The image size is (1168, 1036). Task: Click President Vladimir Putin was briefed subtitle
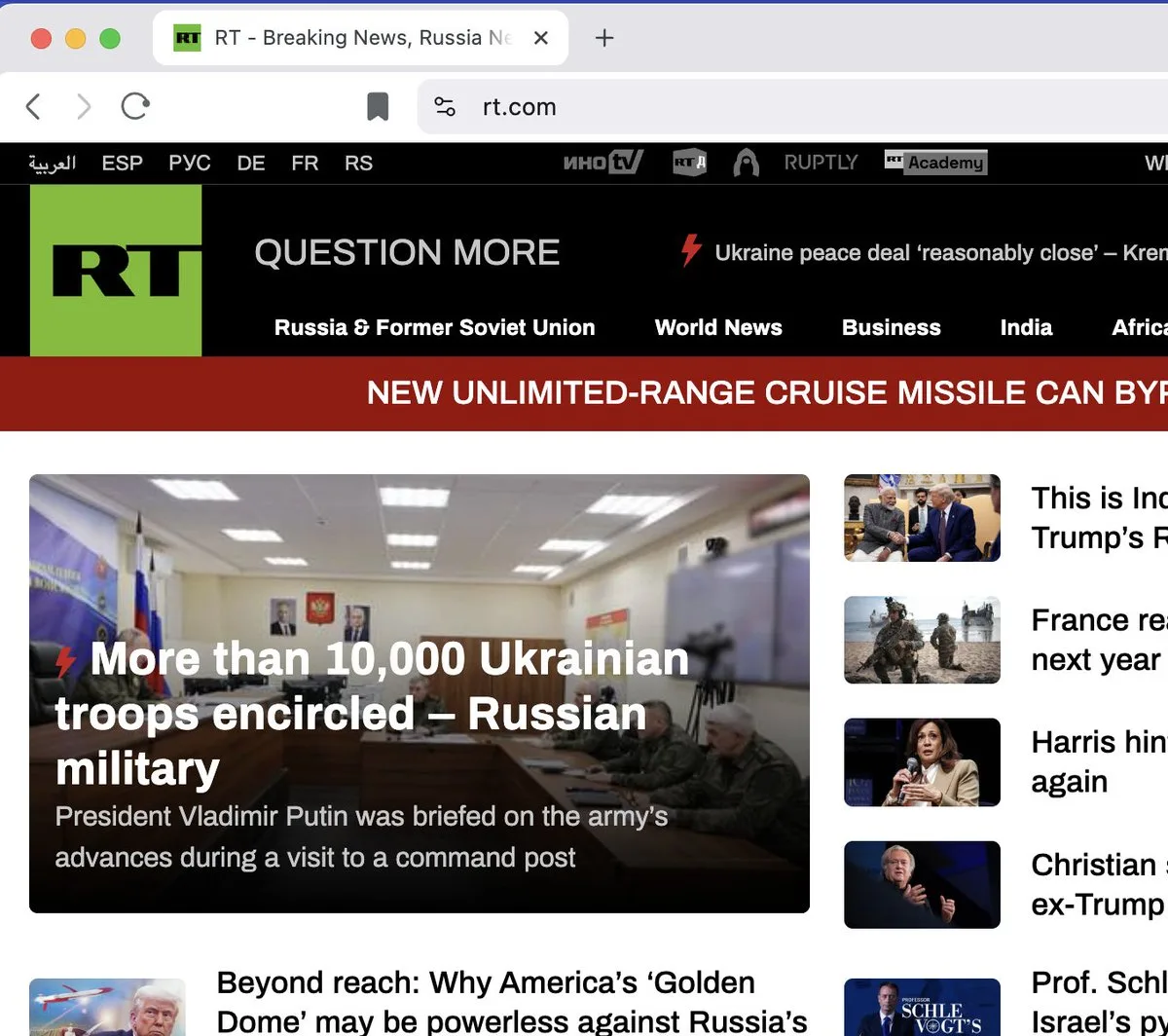[361, 836]
